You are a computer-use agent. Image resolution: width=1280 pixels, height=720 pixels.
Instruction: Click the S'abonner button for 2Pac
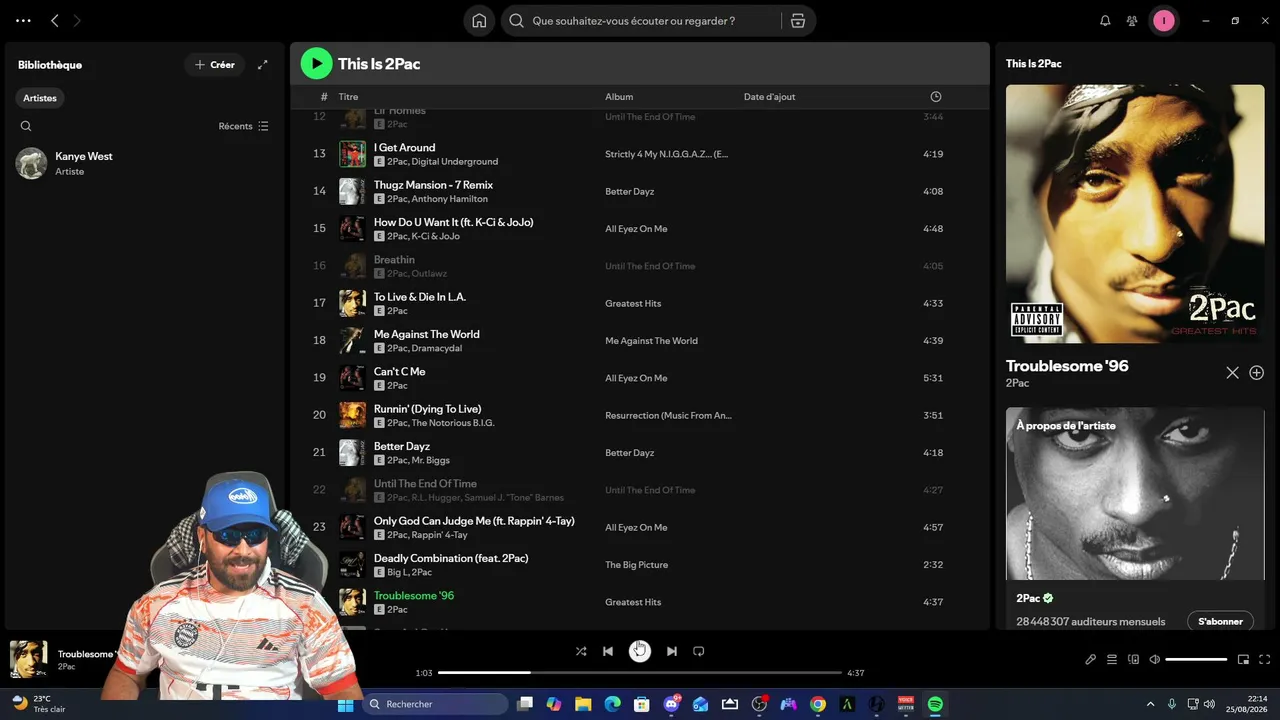click(1220, 621)
